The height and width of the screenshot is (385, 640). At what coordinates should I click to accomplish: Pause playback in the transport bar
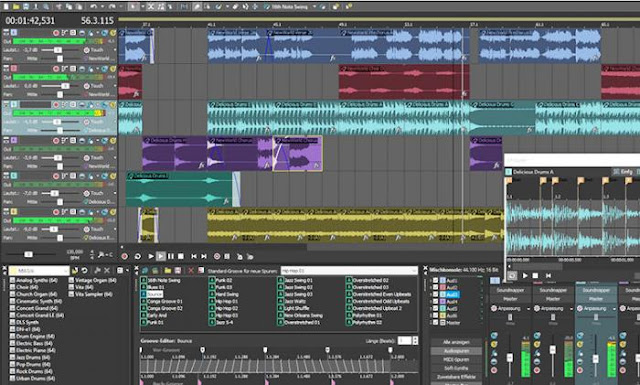click(171, 256)
